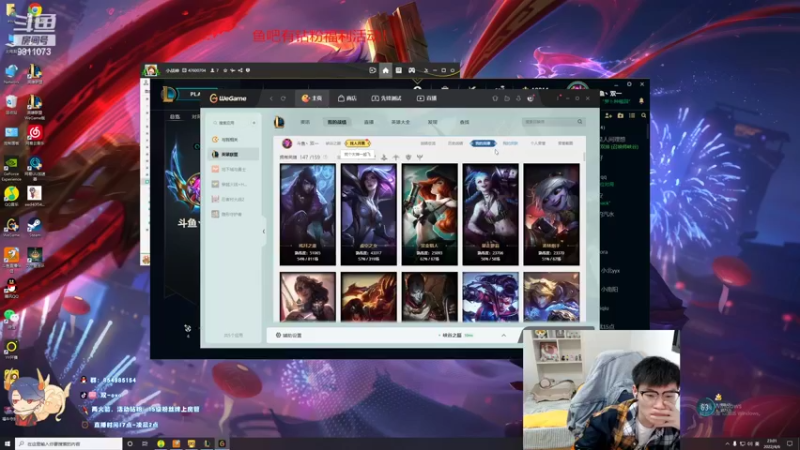Open the Jinx champion card
The width and height of the screenshot is (800, 450).
490,214
